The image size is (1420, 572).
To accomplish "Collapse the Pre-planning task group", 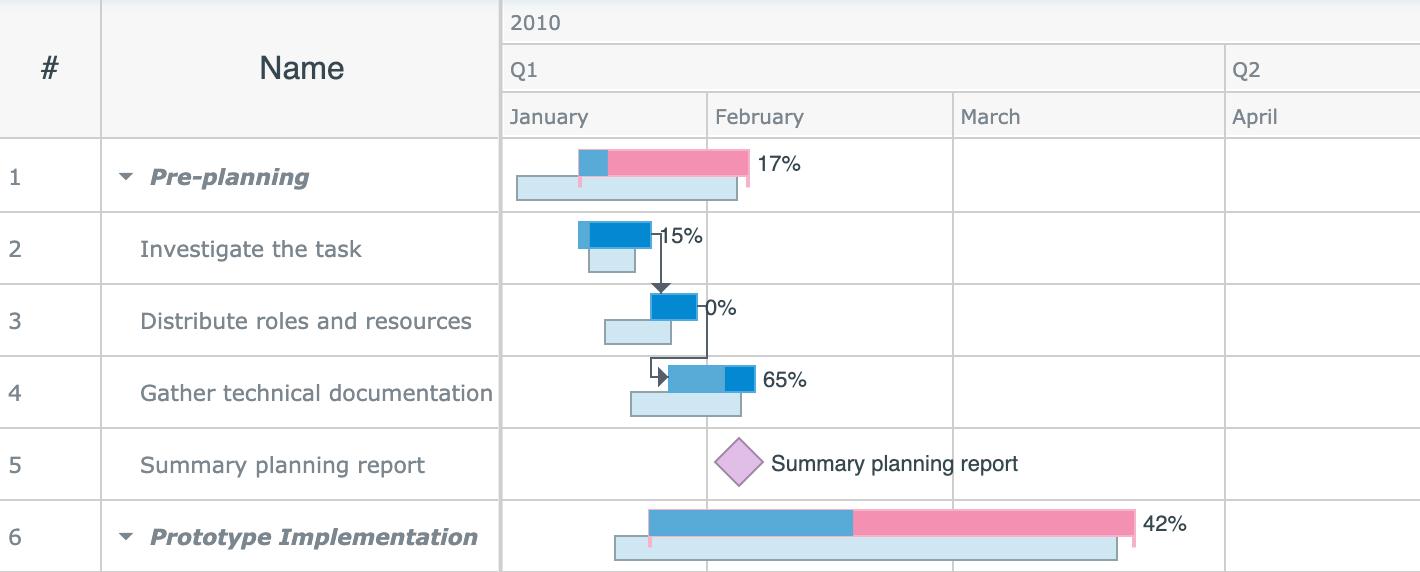I will coord(126,177).
